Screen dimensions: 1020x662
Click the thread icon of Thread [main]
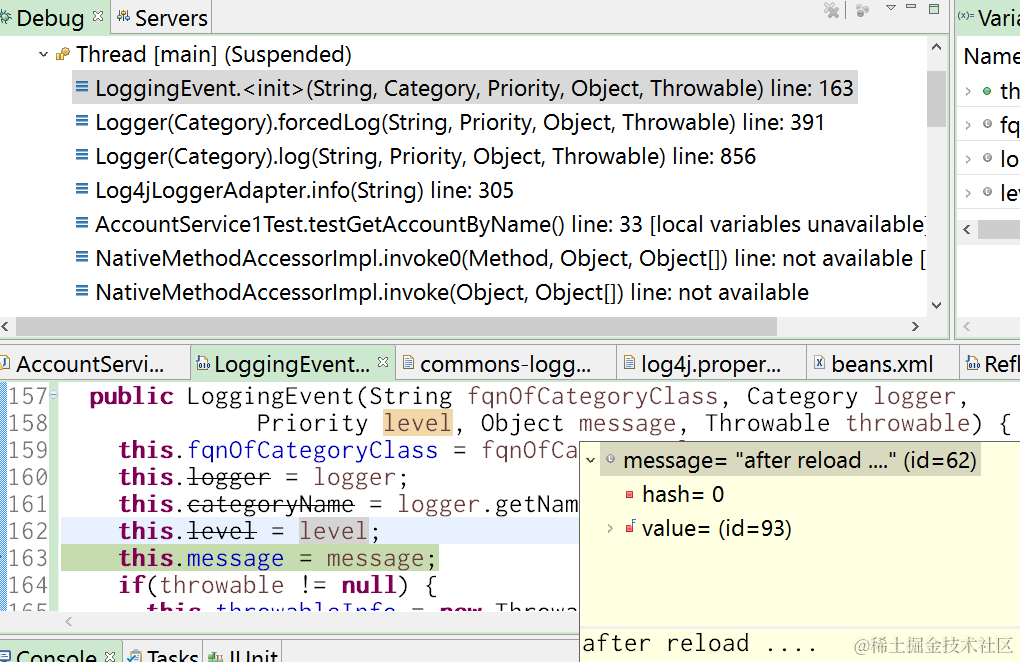click(62, 54)
